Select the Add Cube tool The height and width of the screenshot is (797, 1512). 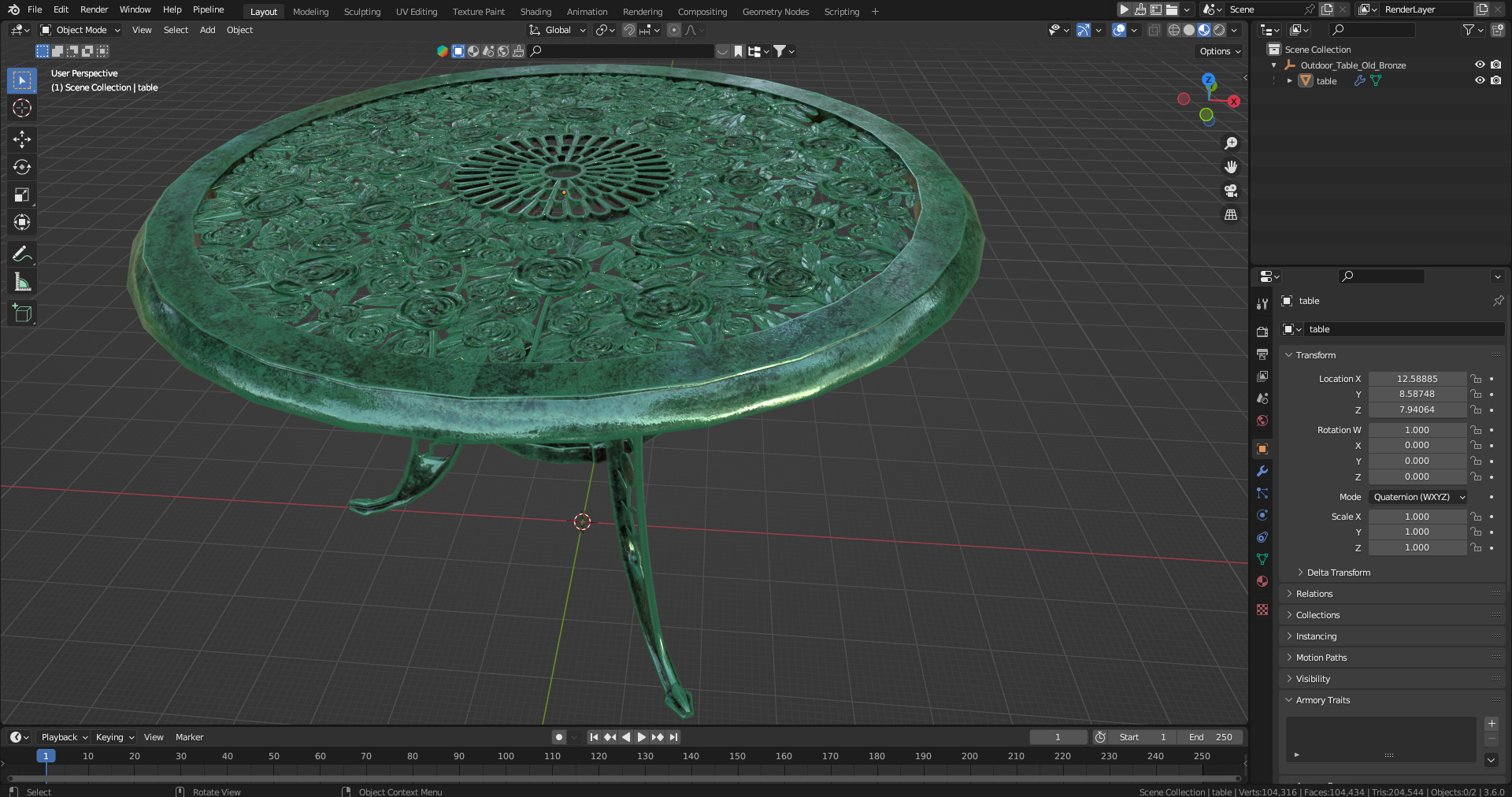(22, 313)
